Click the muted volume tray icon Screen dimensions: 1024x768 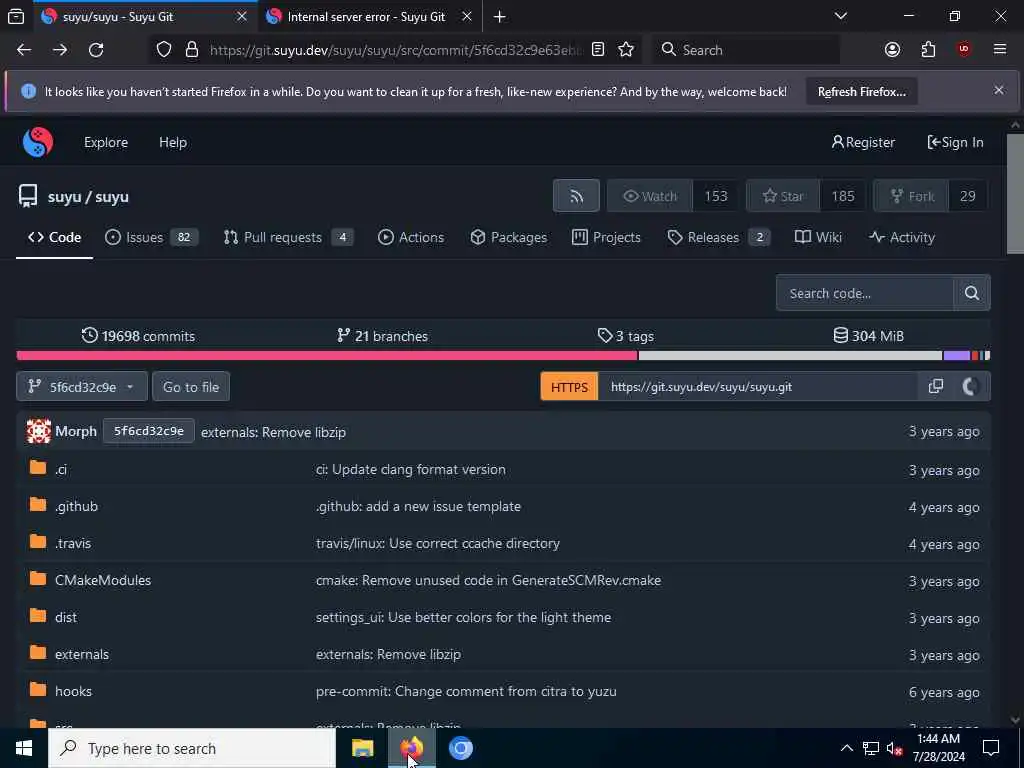895,748
